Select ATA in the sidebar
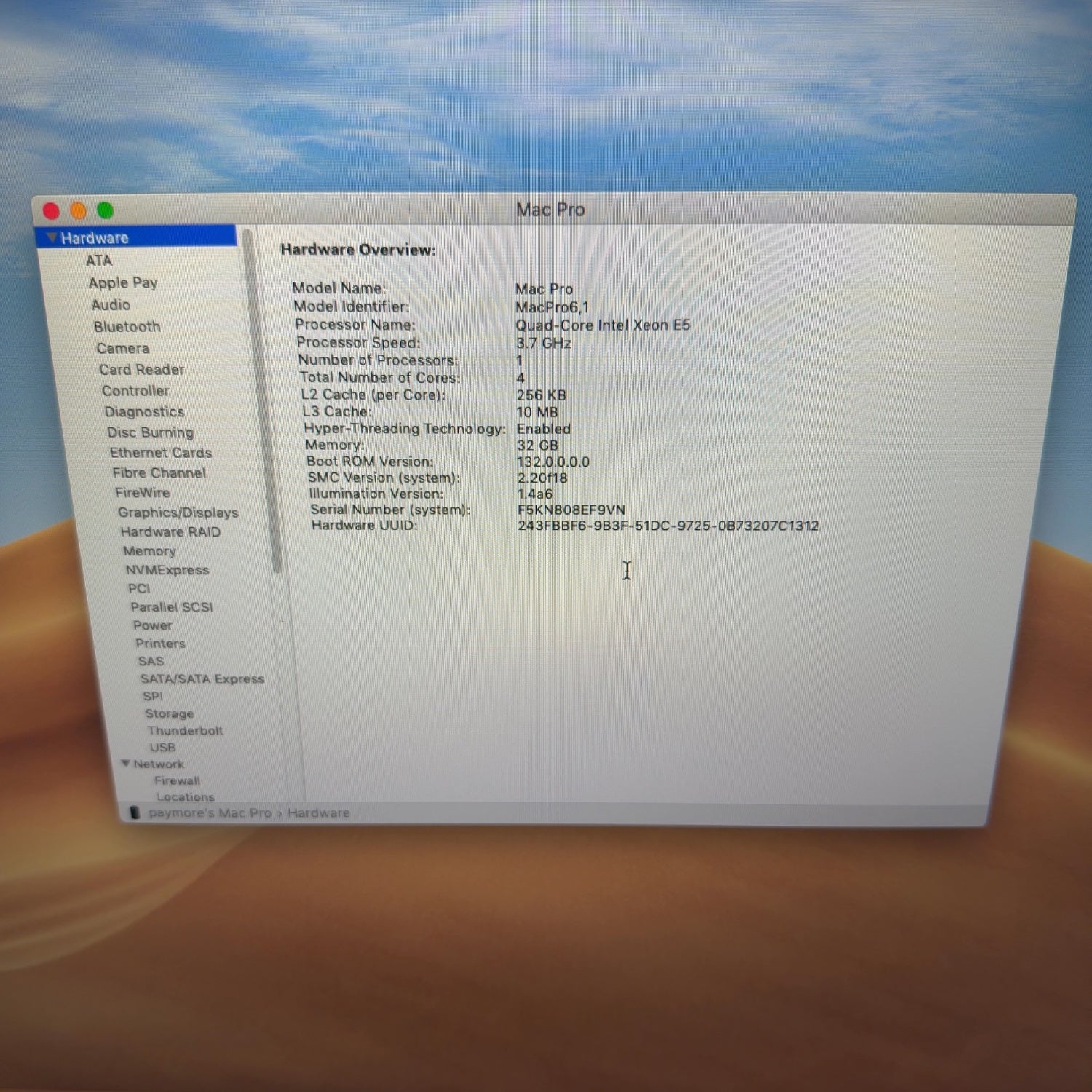 [99, 261]
